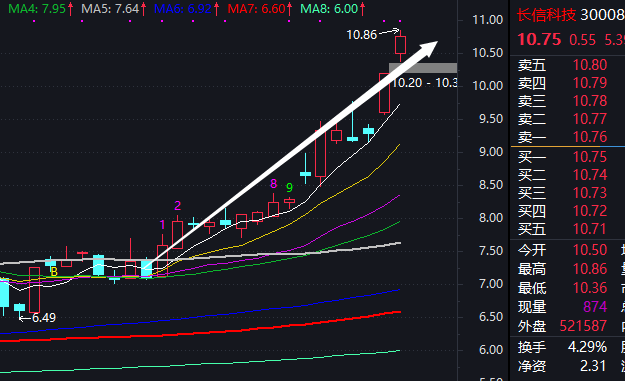This screenshot has height=381, width=625.
Task: Click the magenta sequence marker 8 on chart
Action: point(273,184)
